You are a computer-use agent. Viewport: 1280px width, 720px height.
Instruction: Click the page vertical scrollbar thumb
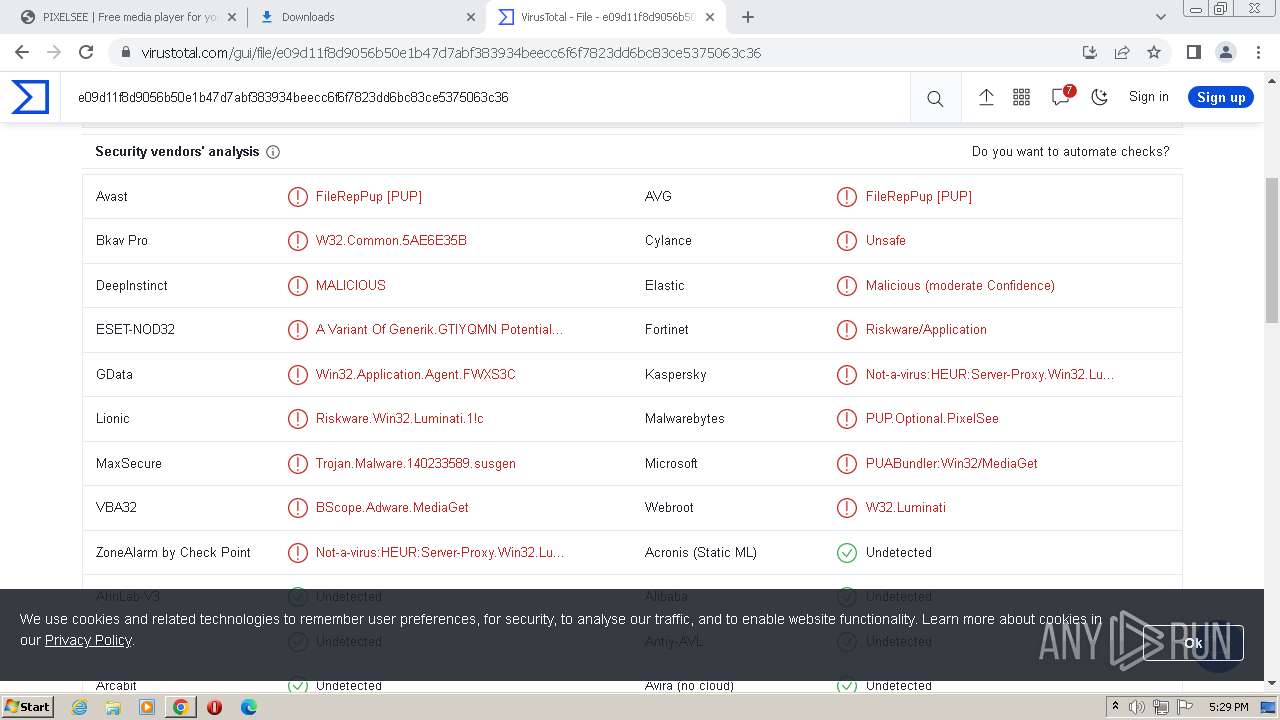coord(1272,250)
